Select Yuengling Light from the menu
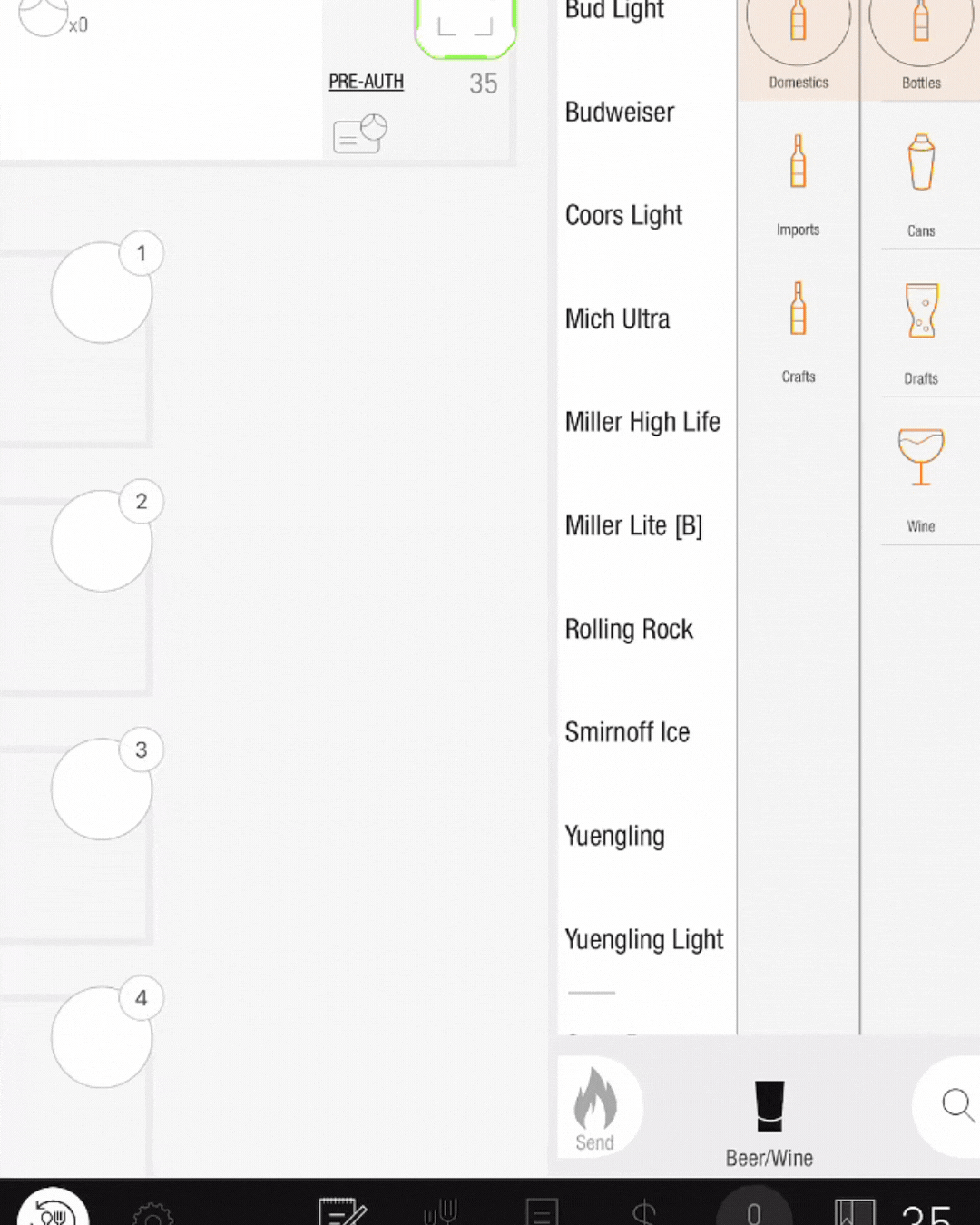Screen dimensions: 980x1225 pyautogui.click(x=643, y=940)
